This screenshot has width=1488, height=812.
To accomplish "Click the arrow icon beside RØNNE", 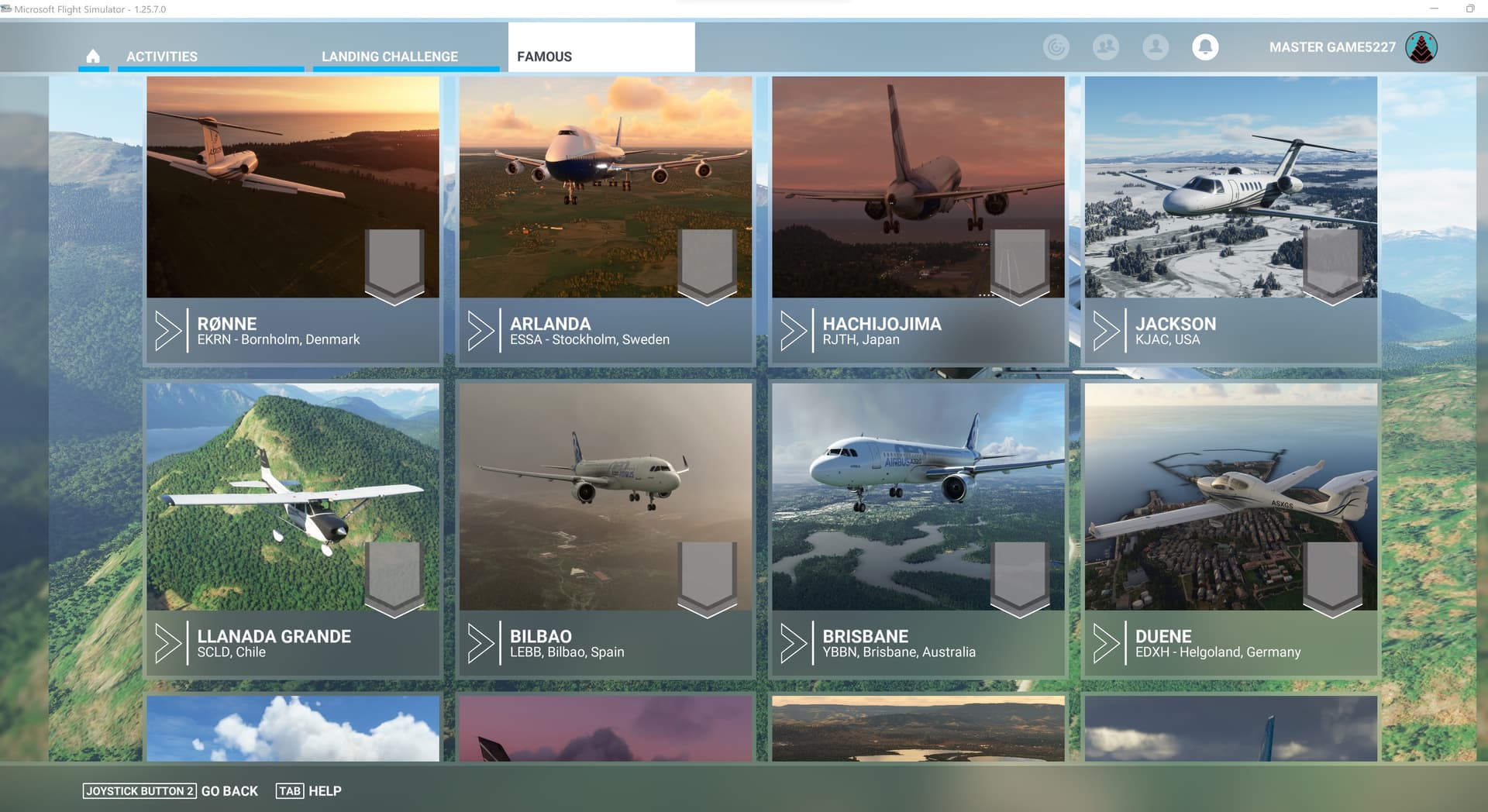I will point(167,331).
